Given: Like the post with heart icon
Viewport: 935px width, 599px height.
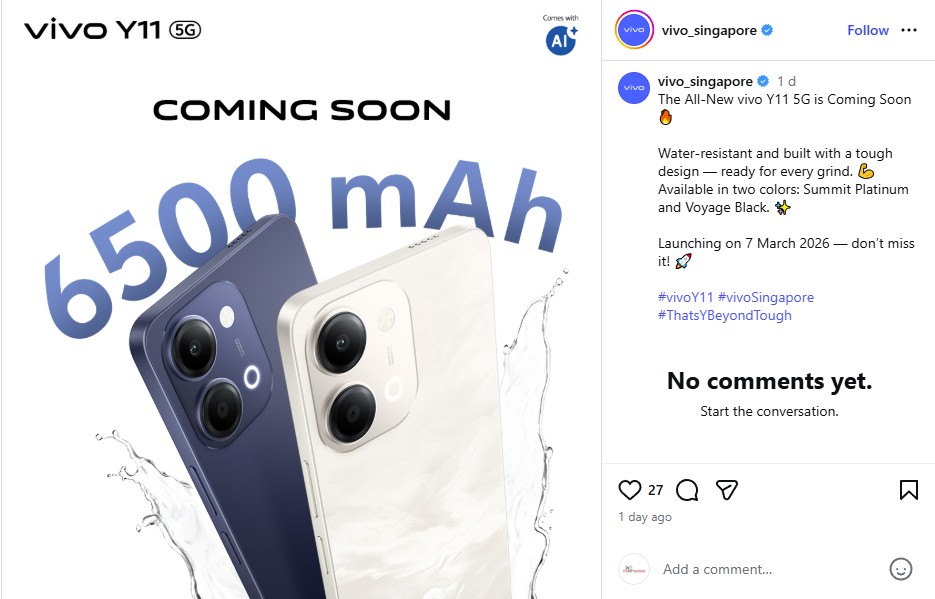Looking at the screenshot, I should click(x=630, y=490).
